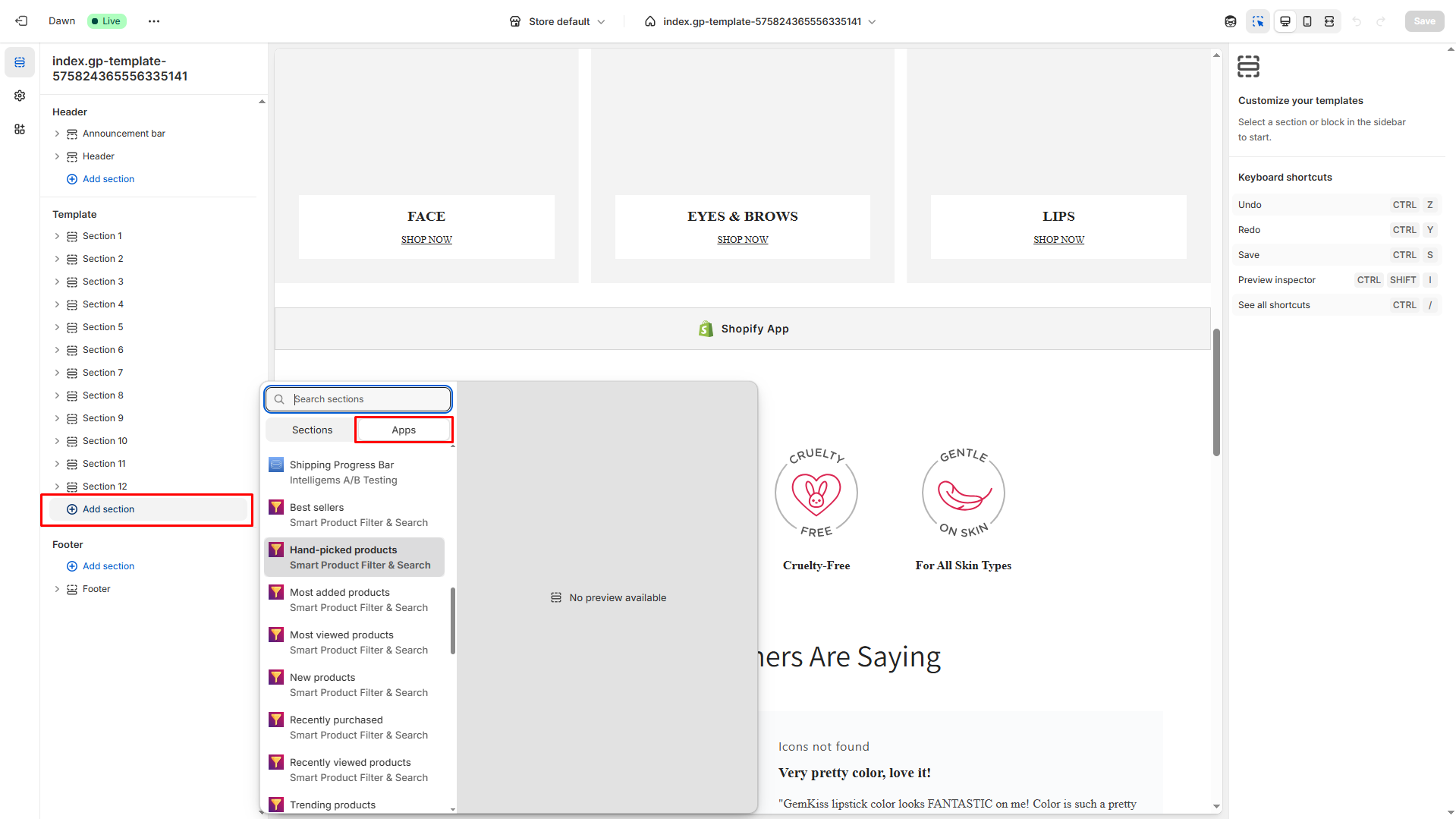Click the Redo arrow icon
Viewport: 1456px width, 819px height.
coord(1381,21)
